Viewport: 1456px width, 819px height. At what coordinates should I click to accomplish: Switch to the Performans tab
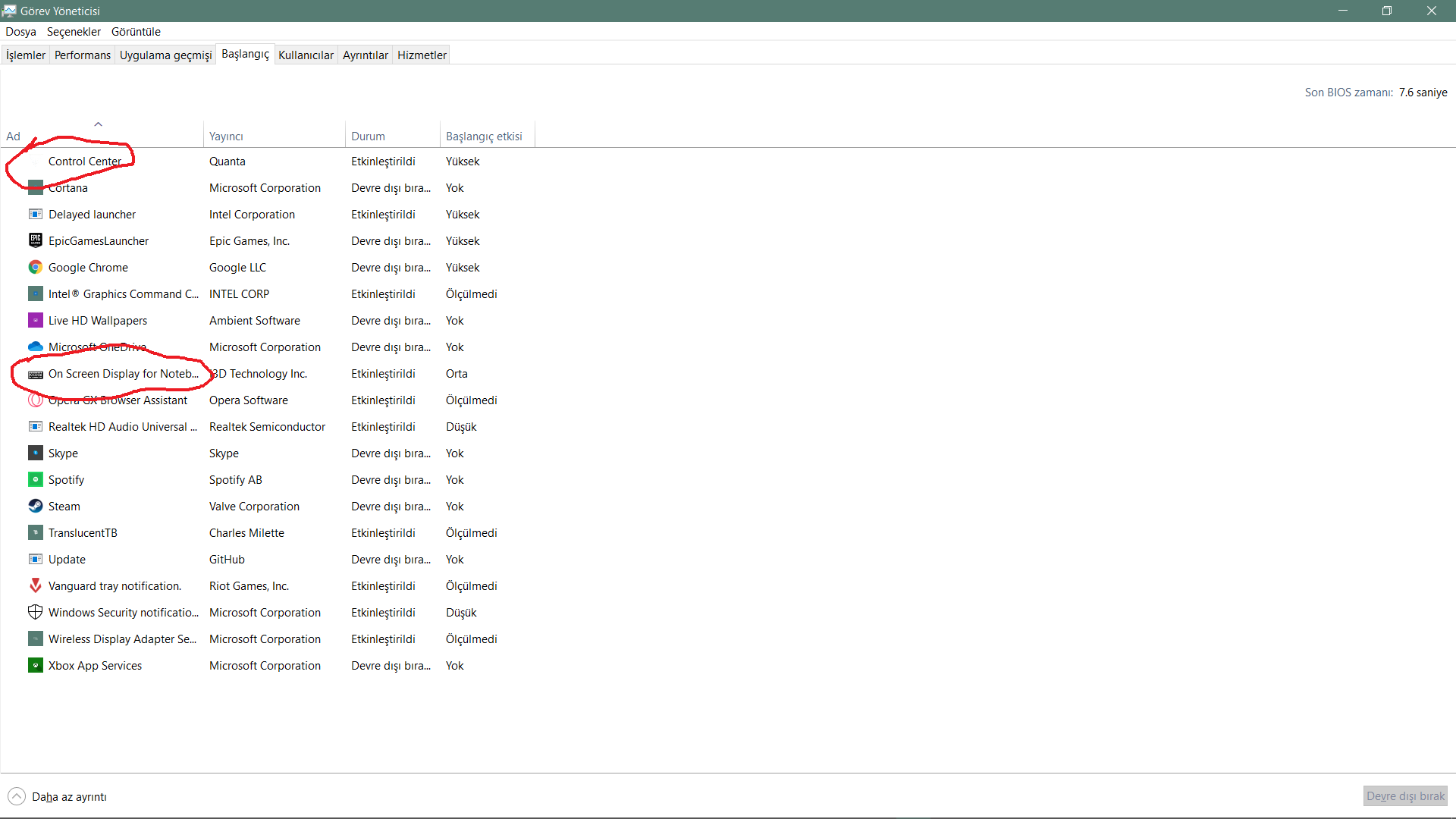coord(83,55)
